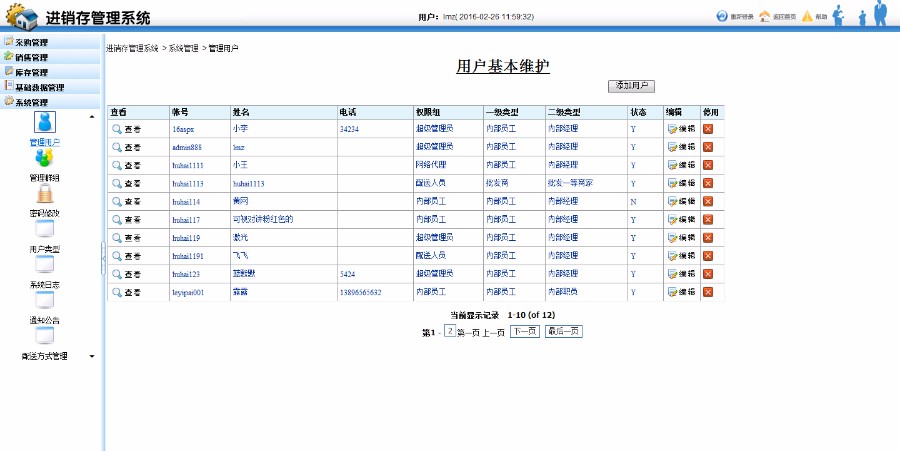The height and width of the screenshot is (451, 900).
Task: Edit user huhai114 via edit icon
Action: [x=672, y=201]
